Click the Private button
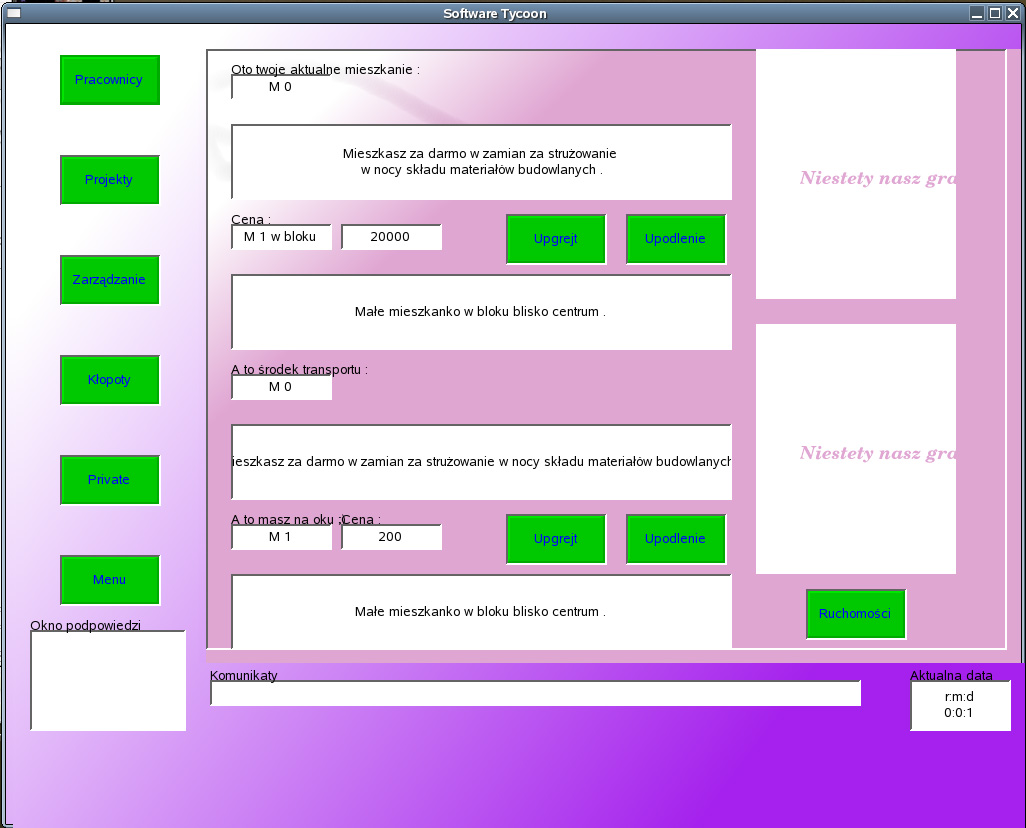Viewport: 1026px width, 828px height. coord(109,480)
